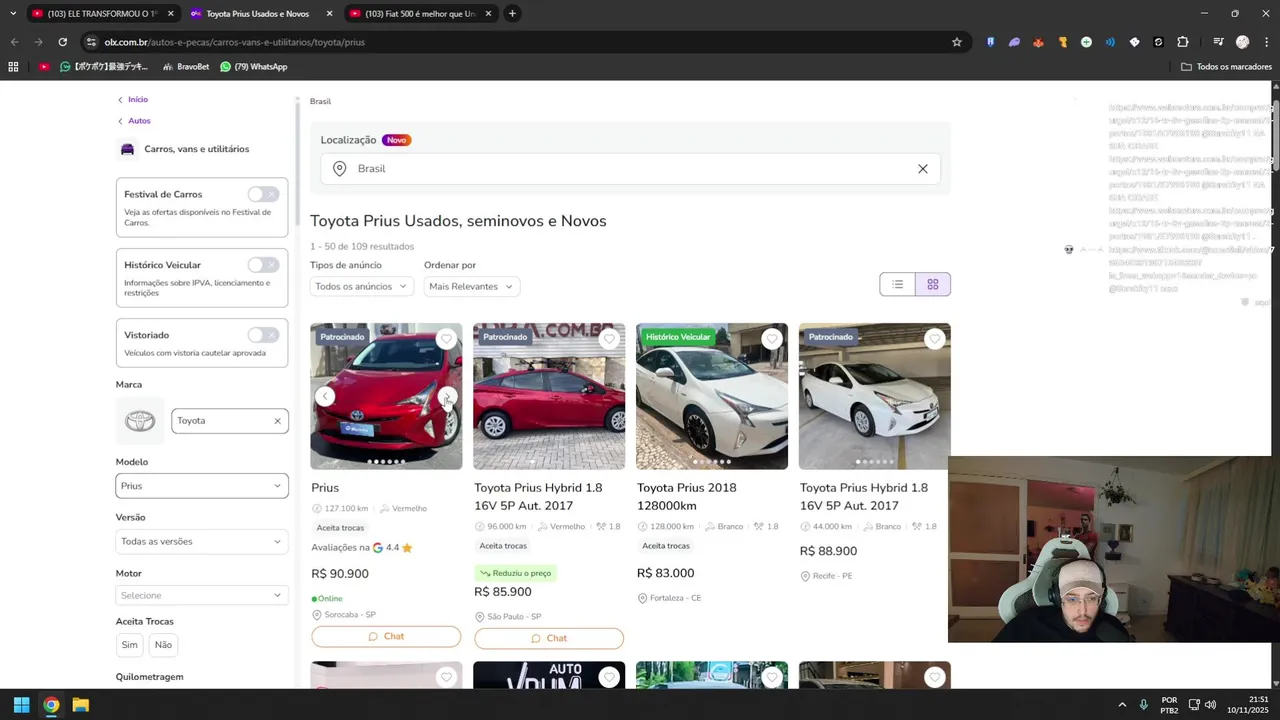The image size is (1280, 720).
Task: Click the location pin icon
Action: 340,168
